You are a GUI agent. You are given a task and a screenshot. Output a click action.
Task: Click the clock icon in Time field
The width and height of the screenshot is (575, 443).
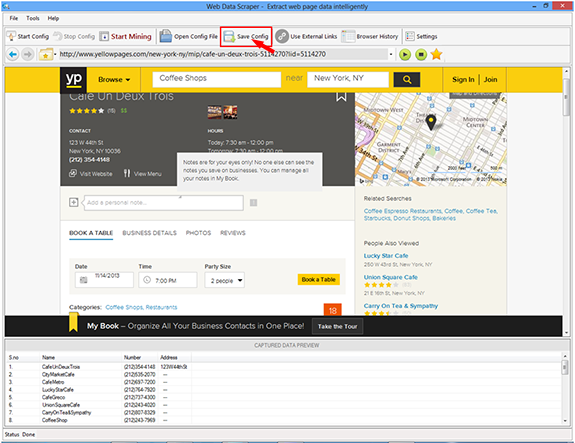(x=147, y=280)
